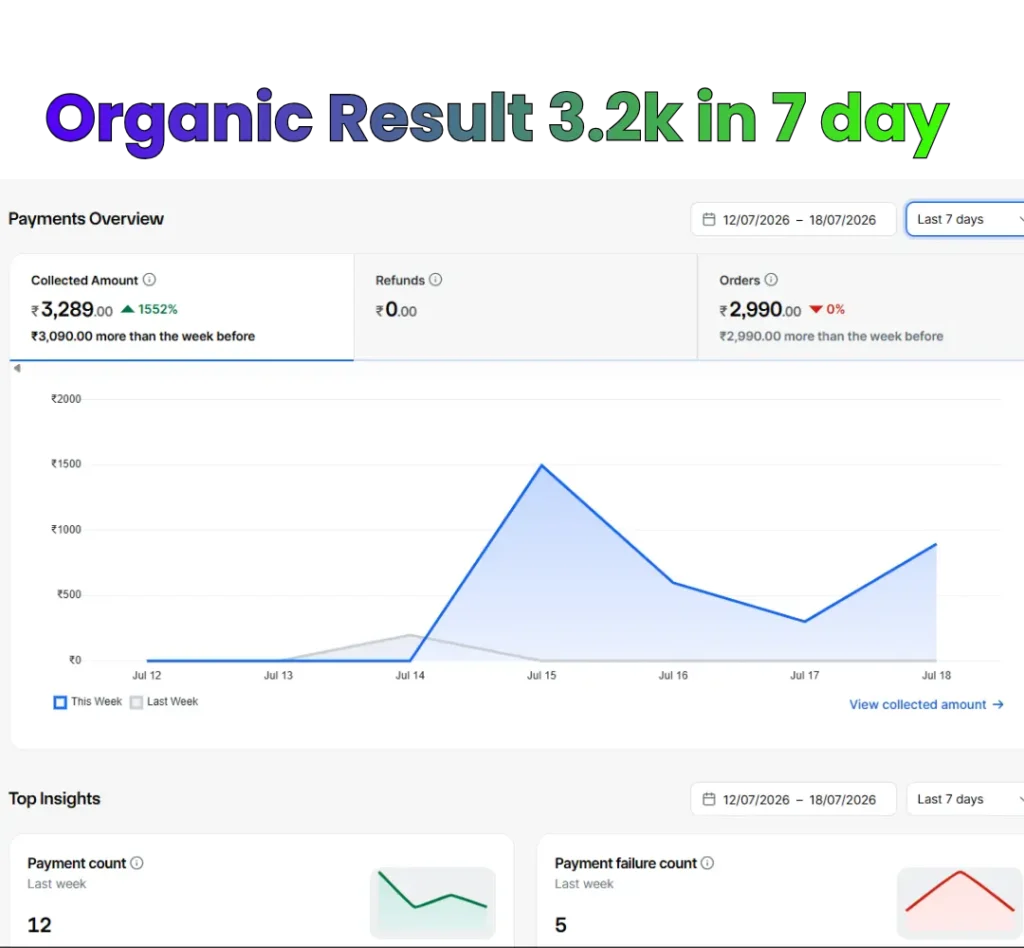
Task: Click the Jul 17 low point on chart
Action: [805, 622]
